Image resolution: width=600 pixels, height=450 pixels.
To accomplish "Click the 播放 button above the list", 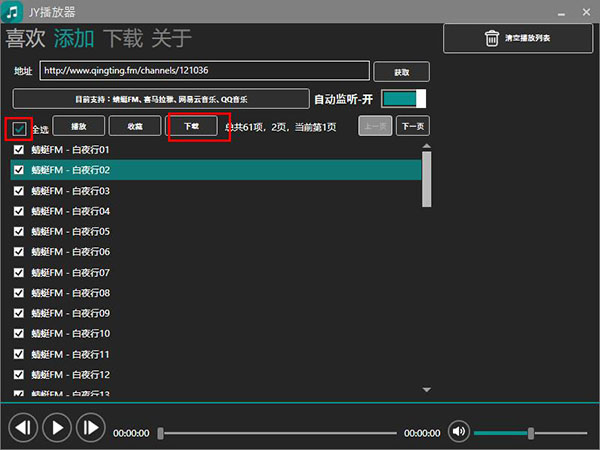I will coord(78,126).
